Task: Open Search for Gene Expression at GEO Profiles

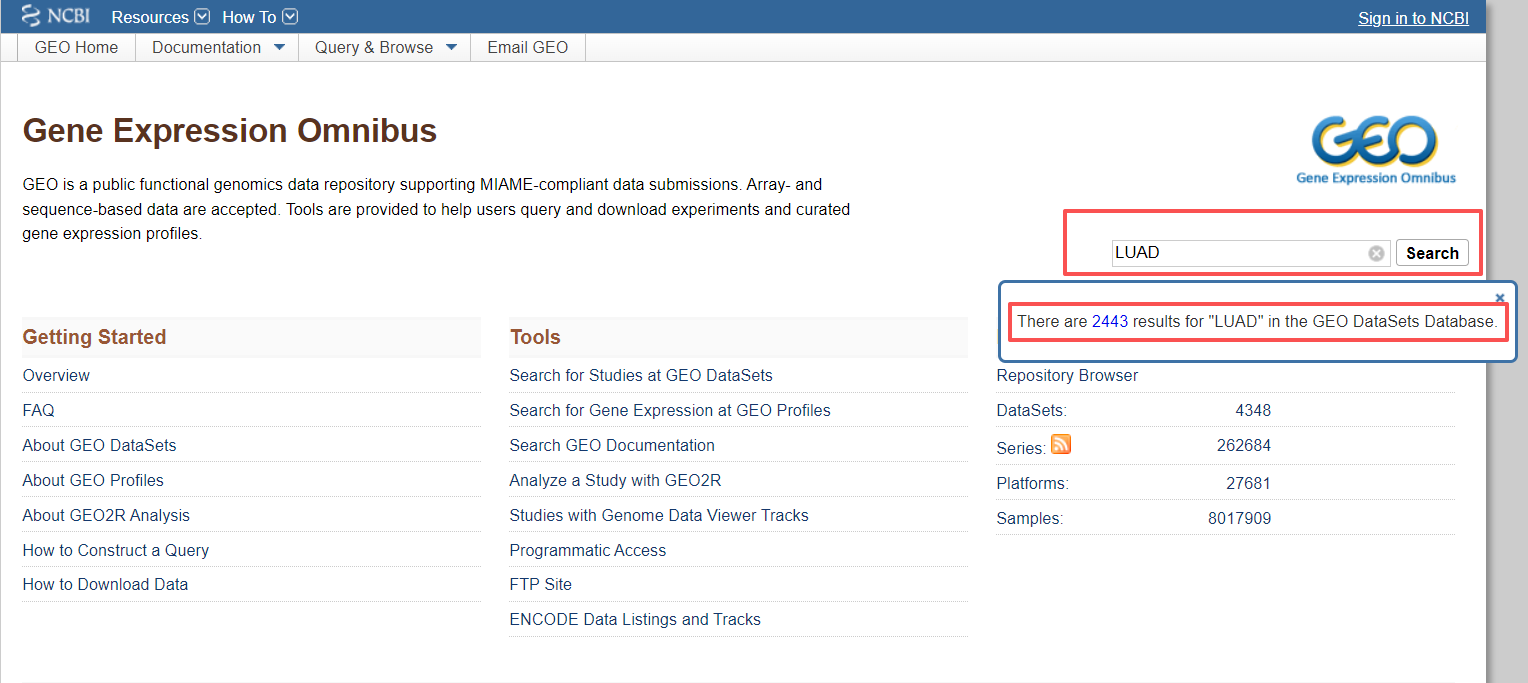Action: click(x=670, y=410)
